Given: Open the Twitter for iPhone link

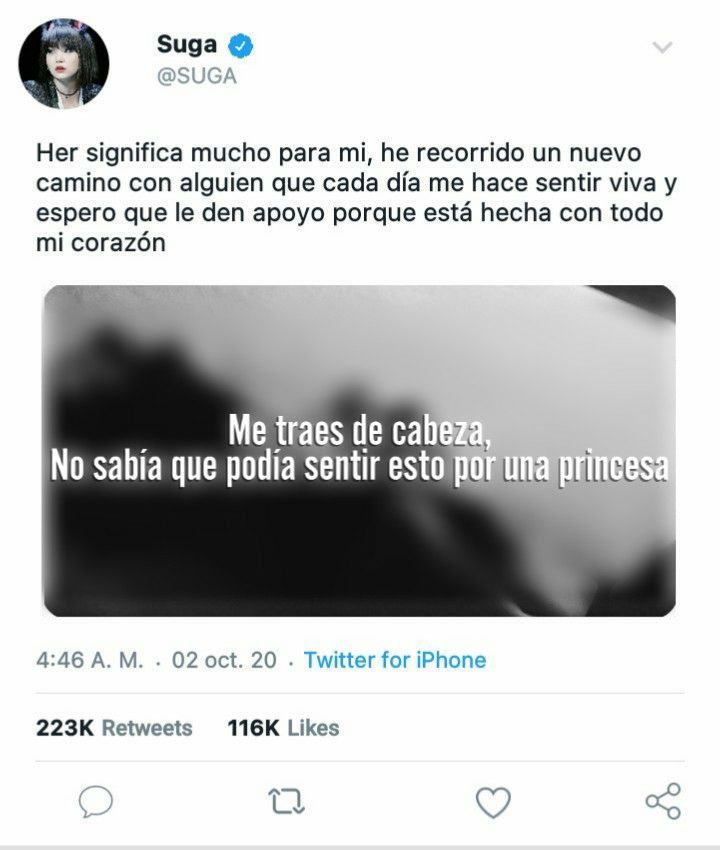Looking at the screenshot, I should pos(395,660).
